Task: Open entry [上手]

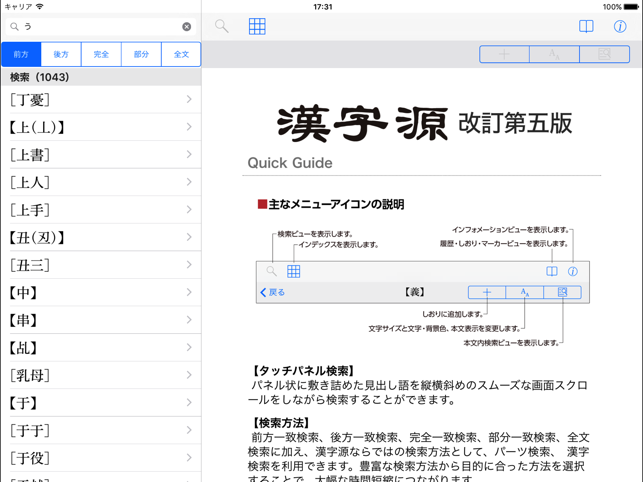Action: (x=101, y=209)
